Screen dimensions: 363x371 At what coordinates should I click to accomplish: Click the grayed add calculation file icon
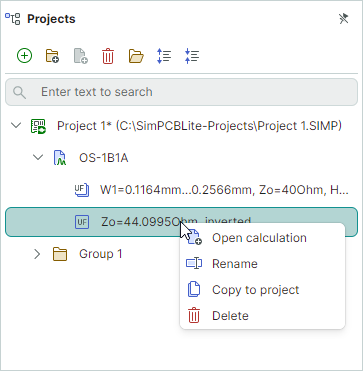tap(80, 56)
